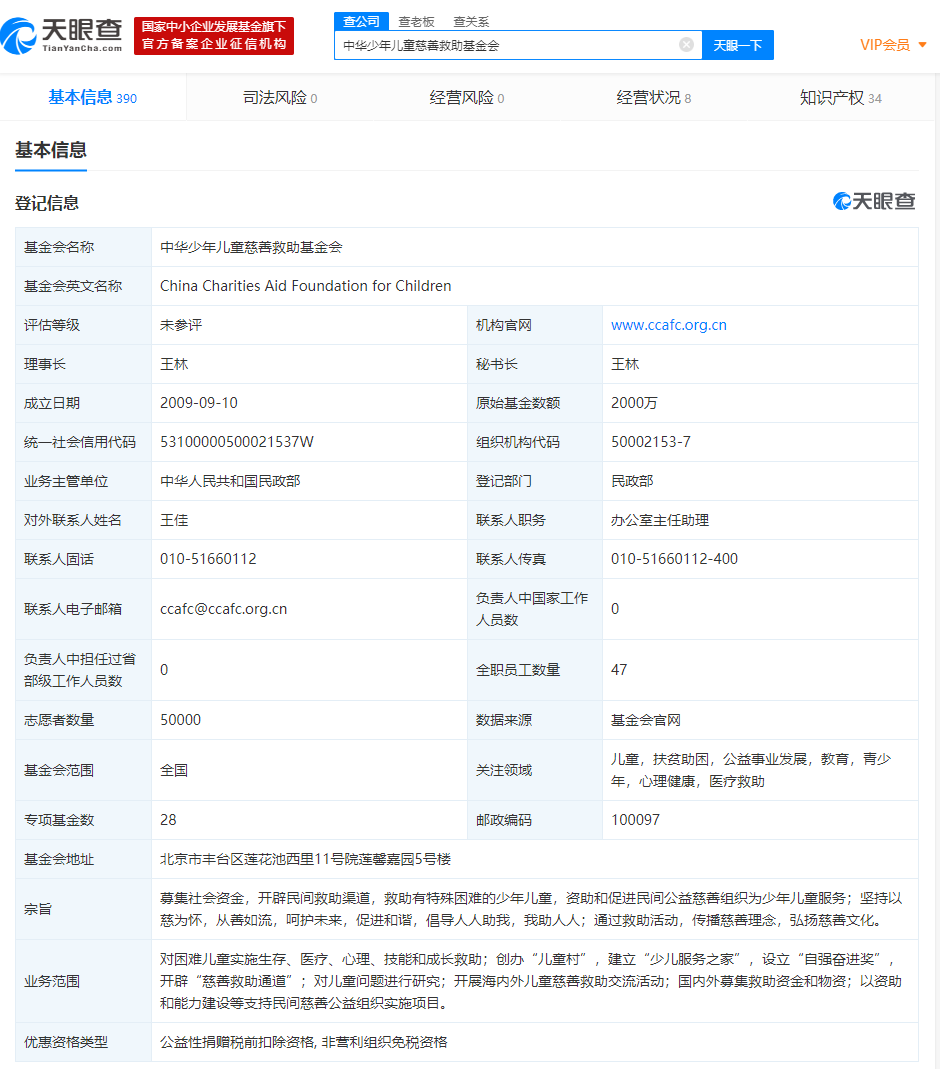Select the fax number 010-51660112-400
The width and height of the screenshot is (940, 1069).
[x=674, y=559]
